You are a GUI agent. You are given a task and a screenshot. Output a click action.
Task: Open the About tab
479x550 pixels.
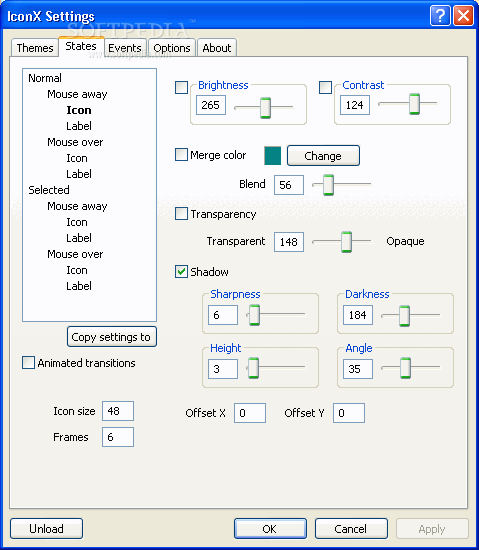click(x=217, y=48)
